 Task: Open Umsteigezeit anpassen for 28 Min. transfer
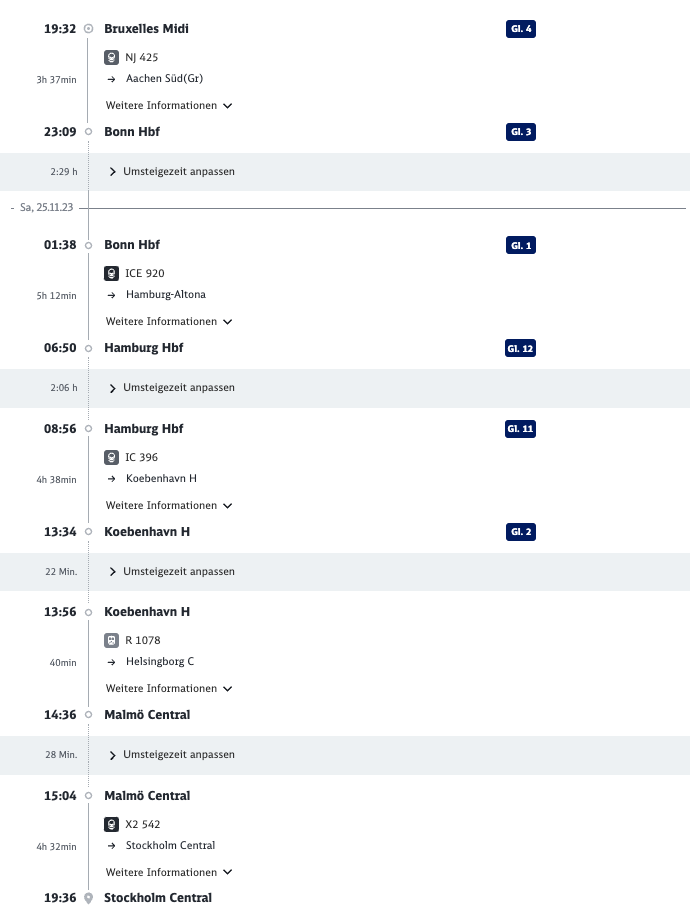172,755
